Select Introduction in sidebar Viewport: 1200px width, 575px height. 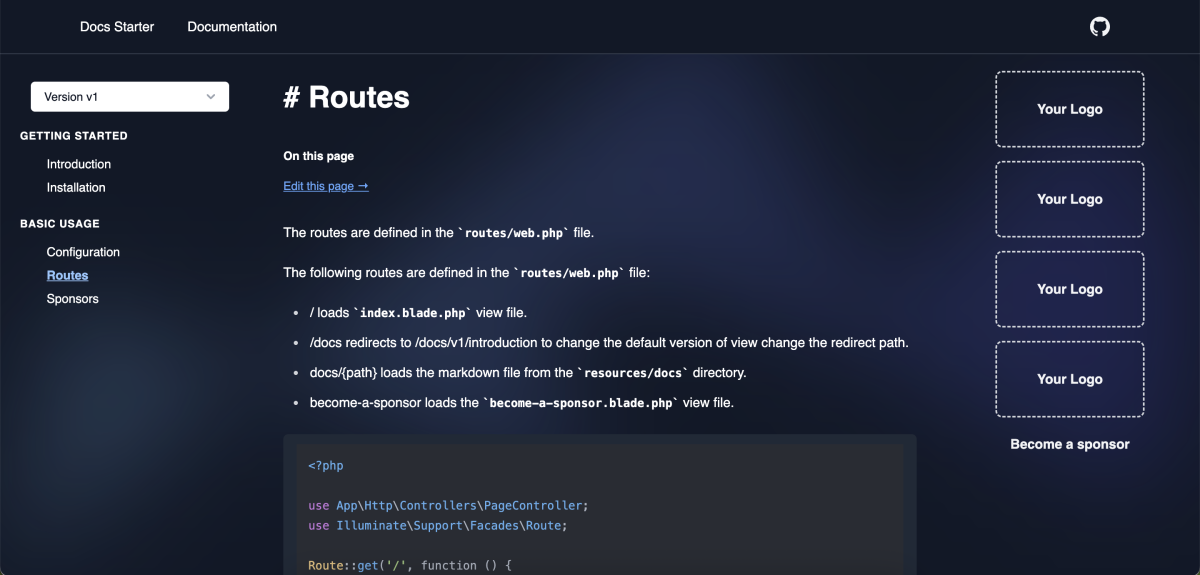coord(79,164)
